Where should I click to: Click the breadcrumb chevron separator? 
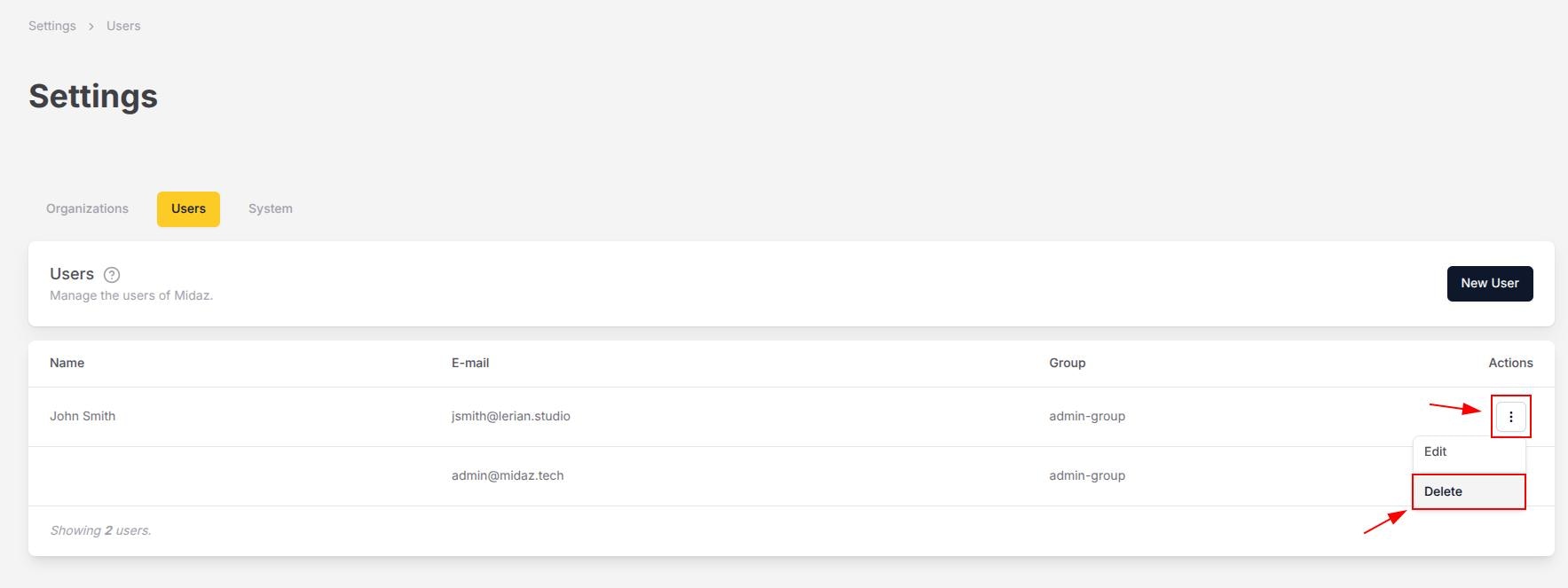point(91,27)
